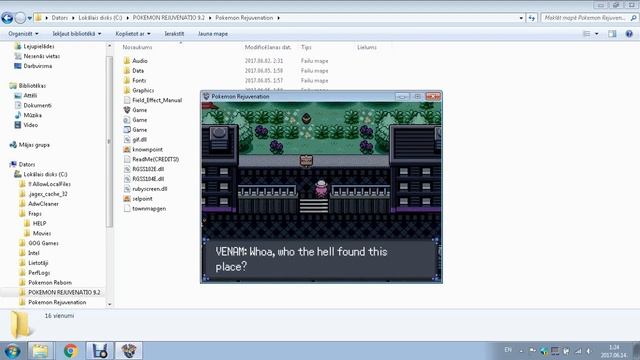The height and width of the screenshot is (360, 640).
Task: Click the Explorer search field
Action: tap(589, 18)
